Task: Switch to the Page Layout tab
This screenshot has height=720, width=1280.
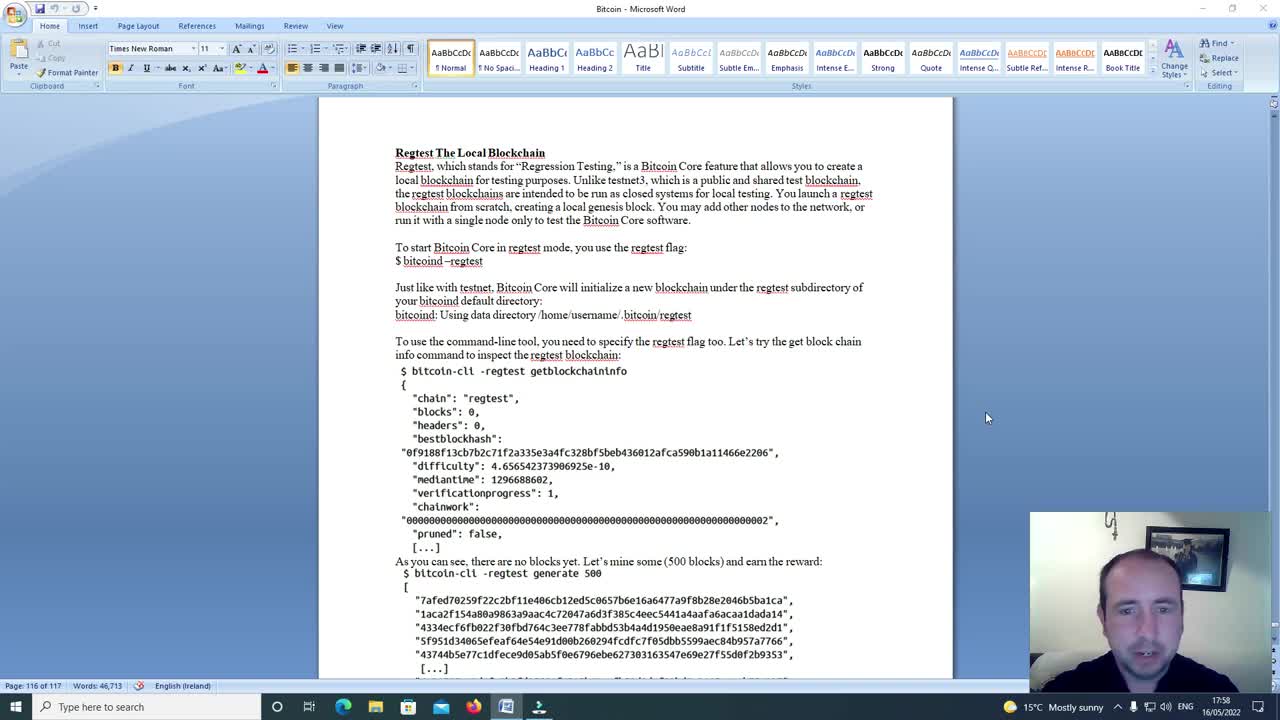Action: click(x=138, y=26)
